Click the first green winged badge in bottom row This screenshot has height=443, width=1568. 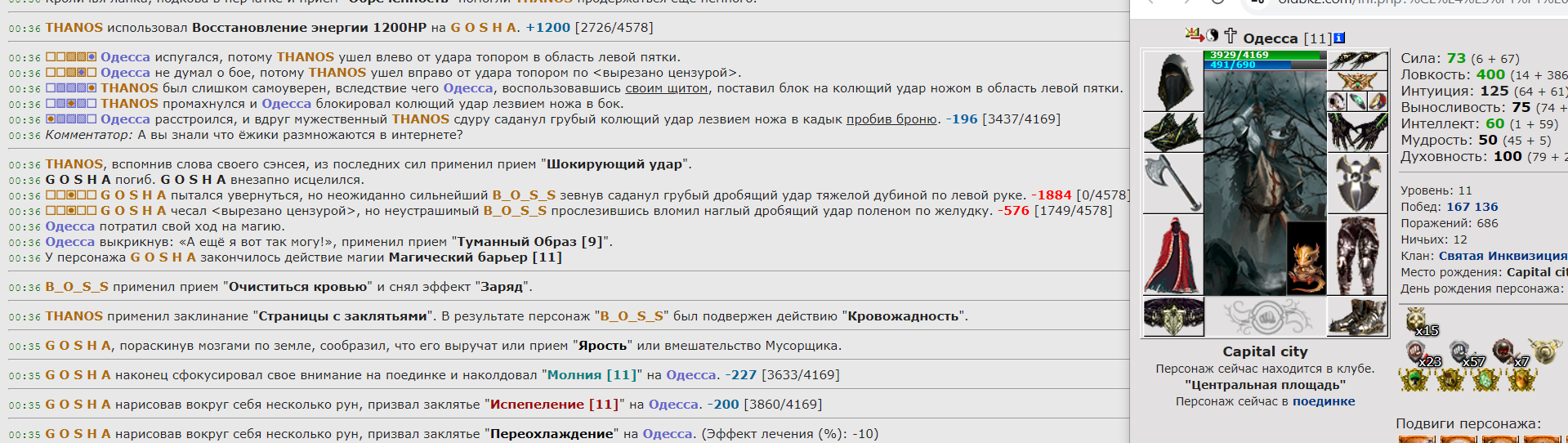(1414, 379)
